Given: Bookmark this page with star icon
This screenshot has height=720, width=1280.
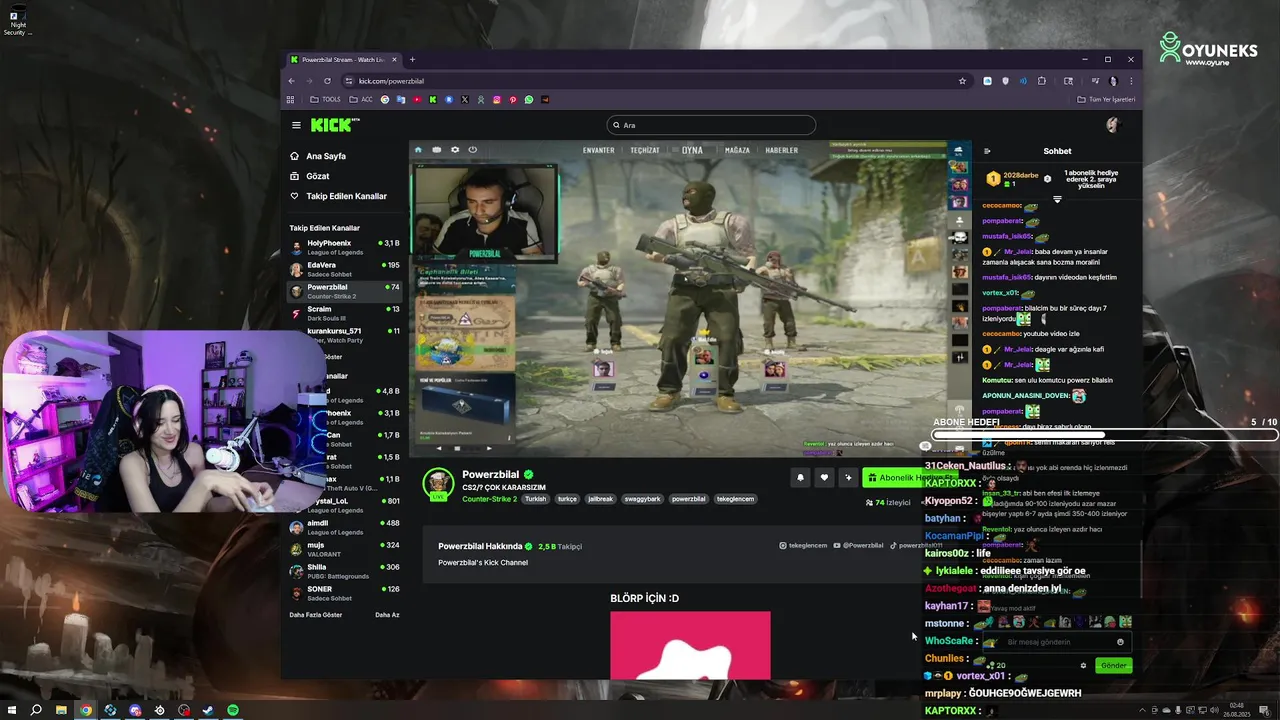Looking at the screenshot, I should 962,81.
